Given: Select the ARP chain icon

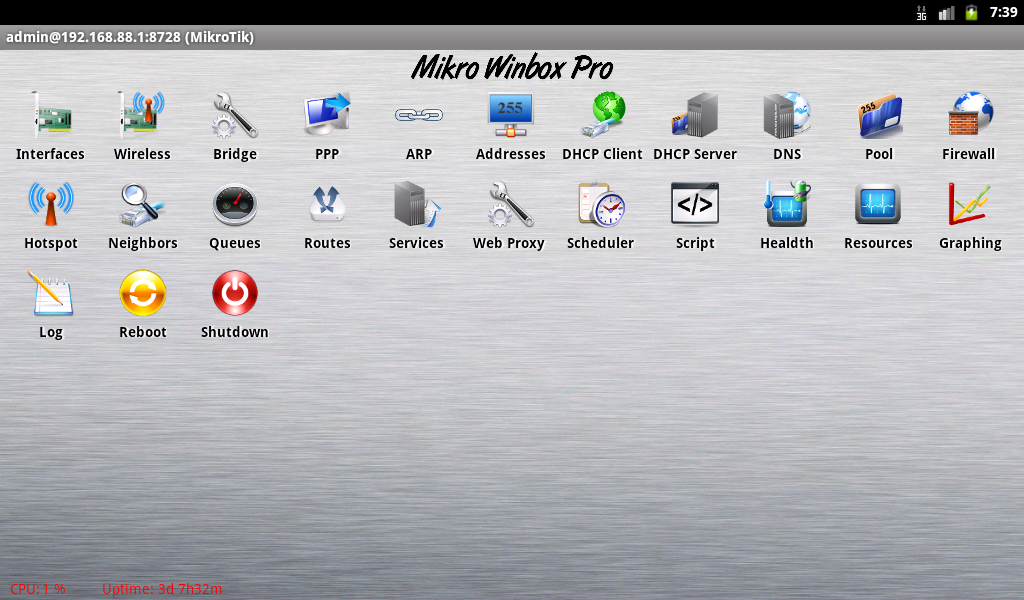Looking at the screenshot, I should [x=419, y=115].
